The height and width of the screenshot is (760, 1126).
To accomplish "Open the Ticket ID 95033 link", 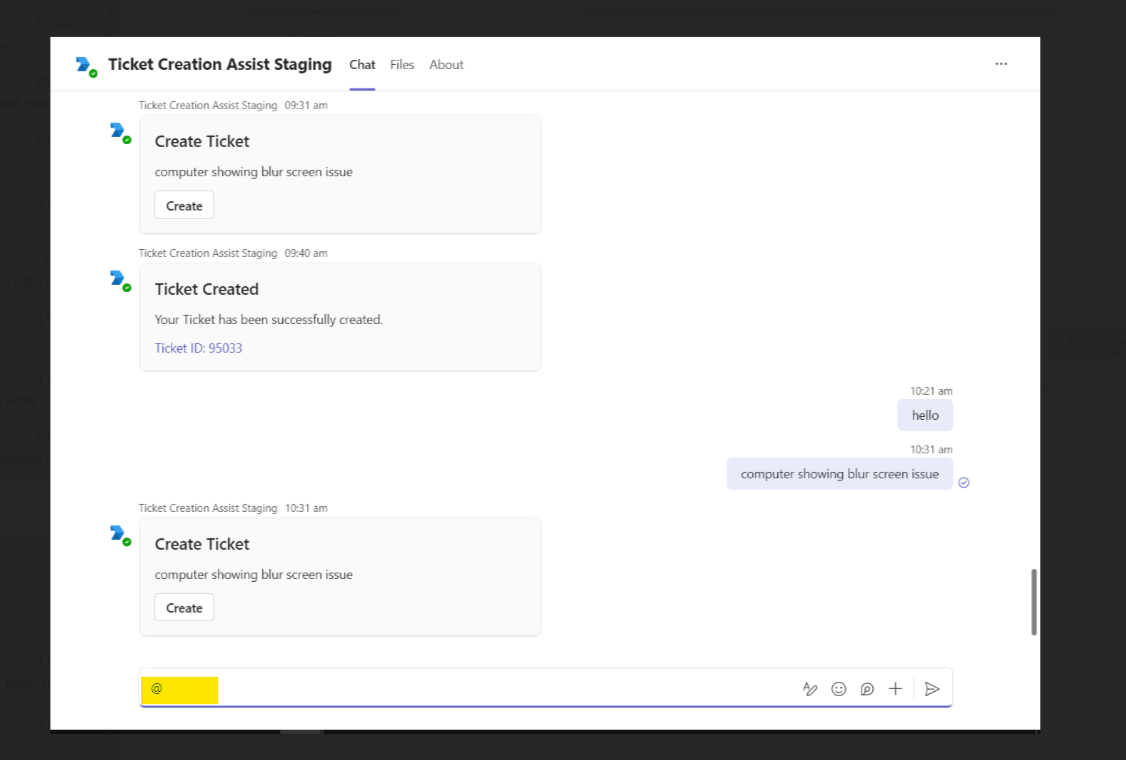I will click(x=198, y=347).
